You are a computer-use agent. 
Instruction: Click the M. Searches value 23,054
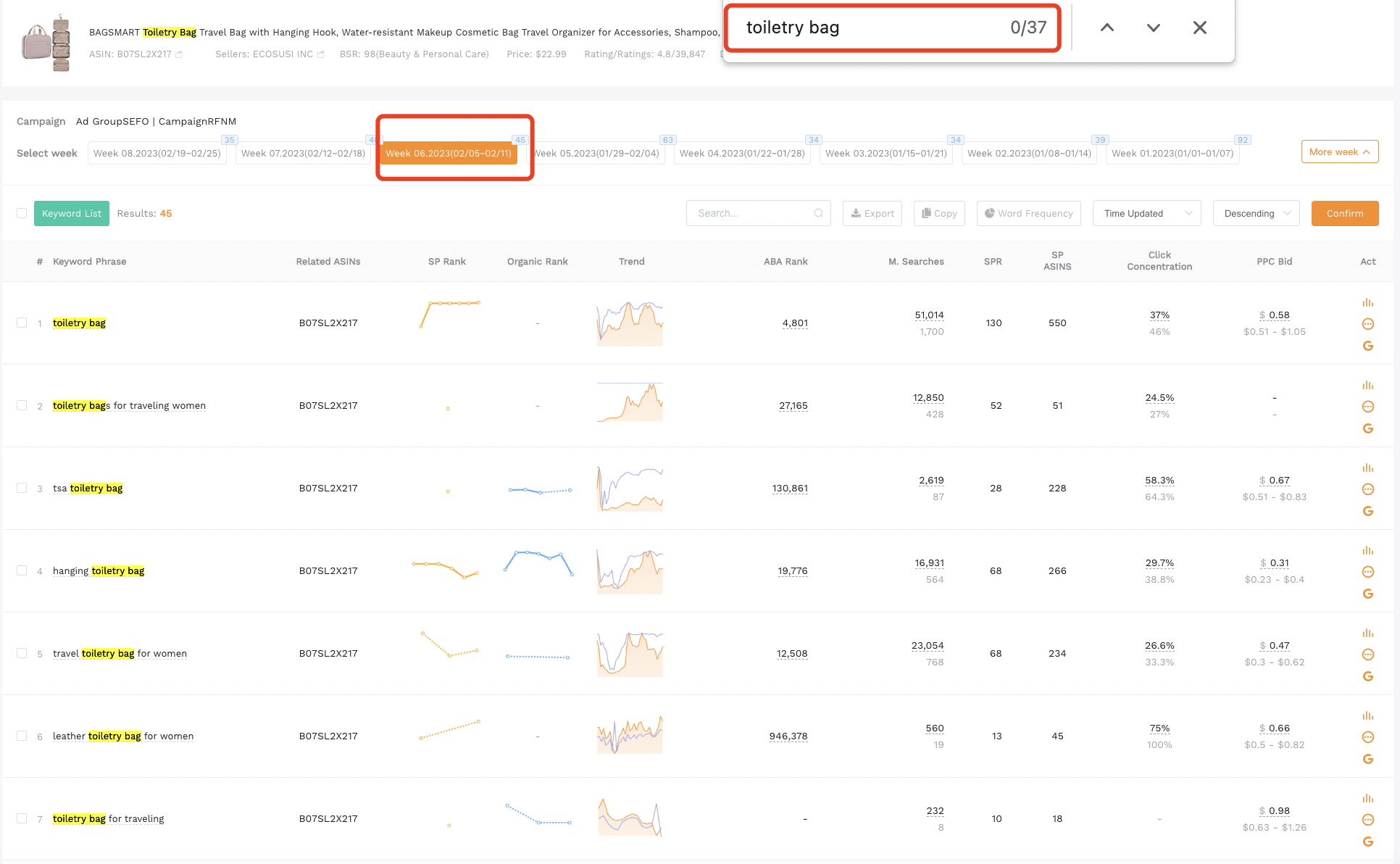(928, 645)
